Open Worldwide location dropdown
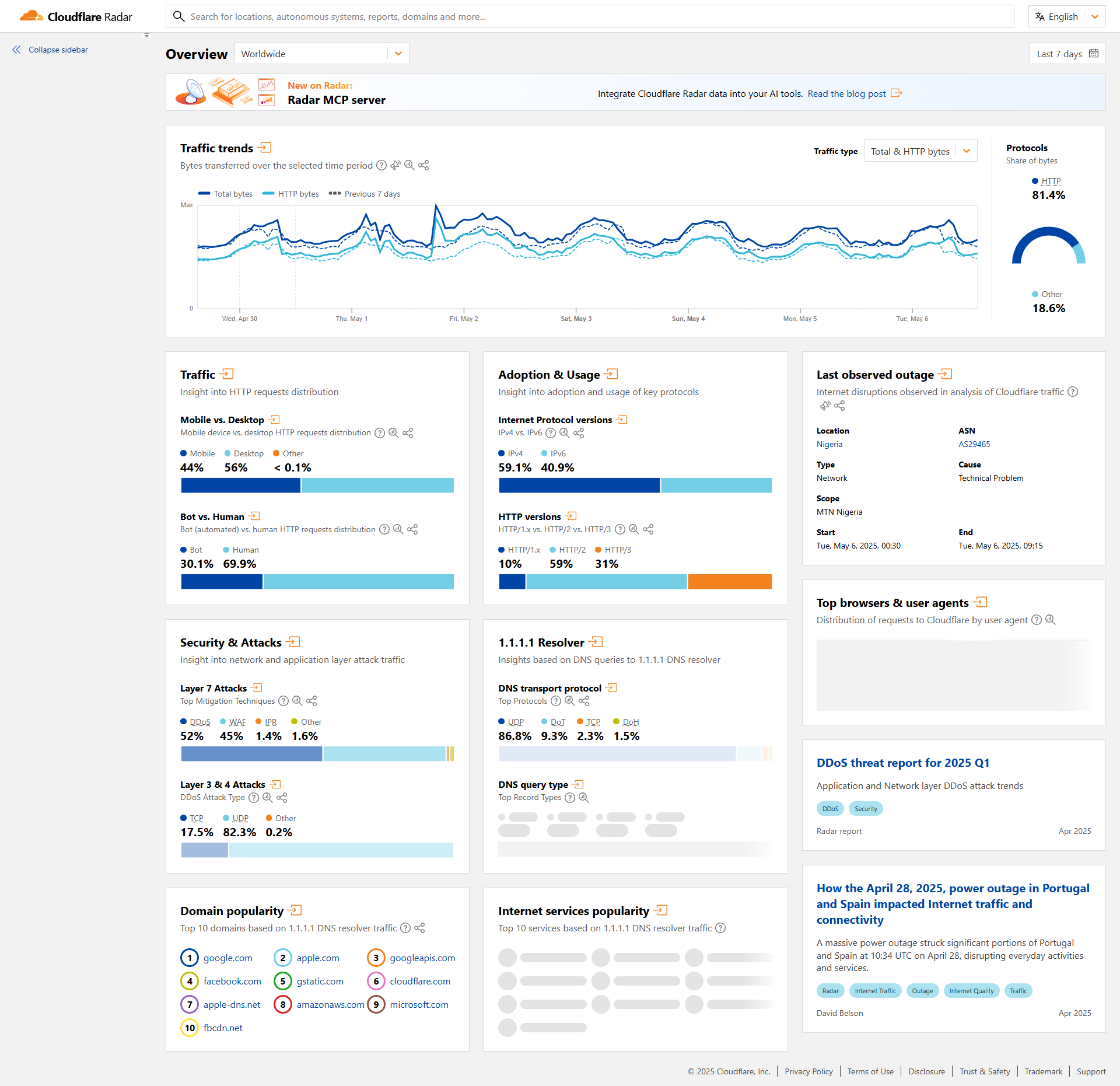The width and height of the screenshot is (1120, 1086). [321, 54]
